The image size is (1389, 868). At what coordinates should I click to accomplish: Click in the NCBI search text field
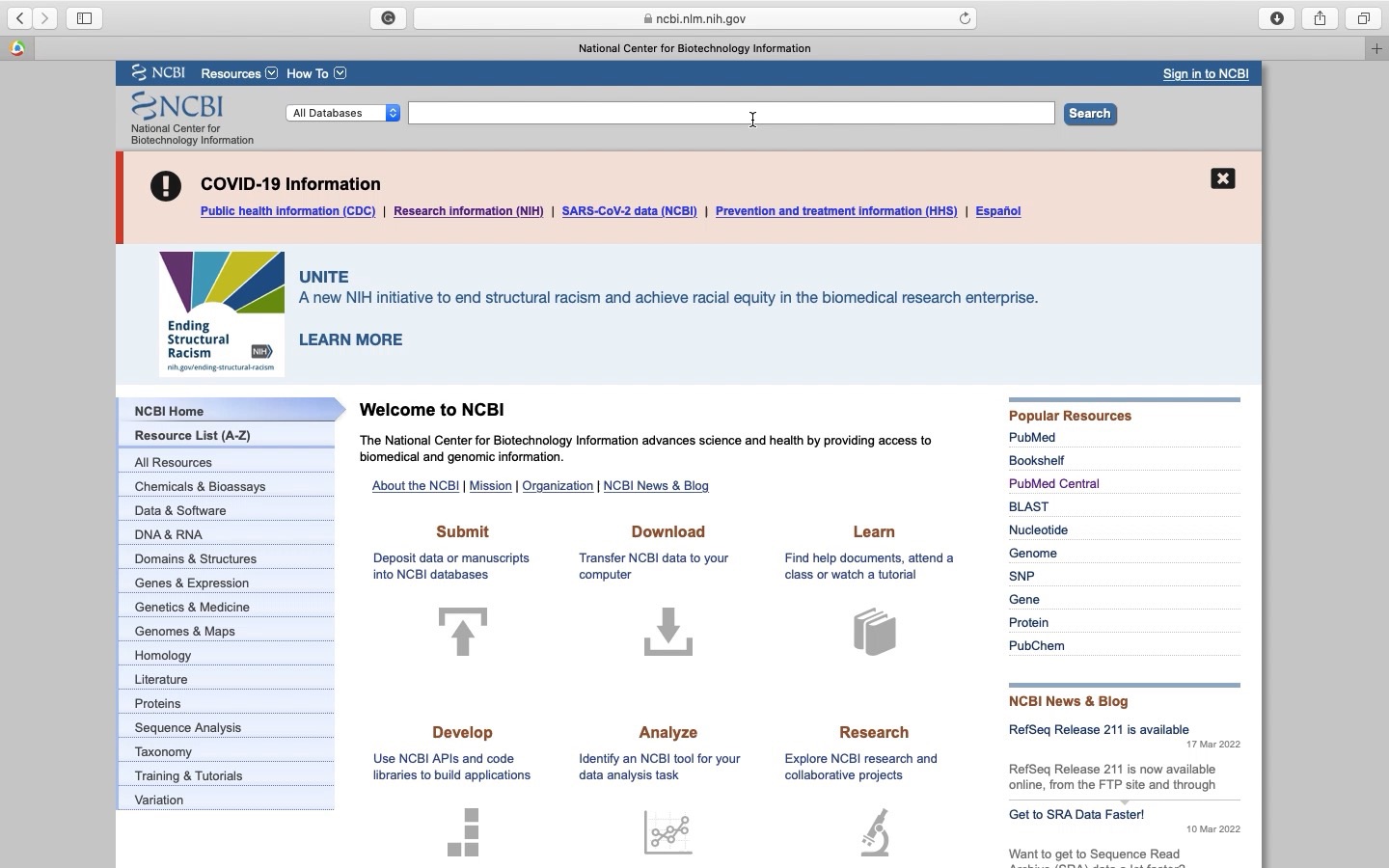pos(731,113)
